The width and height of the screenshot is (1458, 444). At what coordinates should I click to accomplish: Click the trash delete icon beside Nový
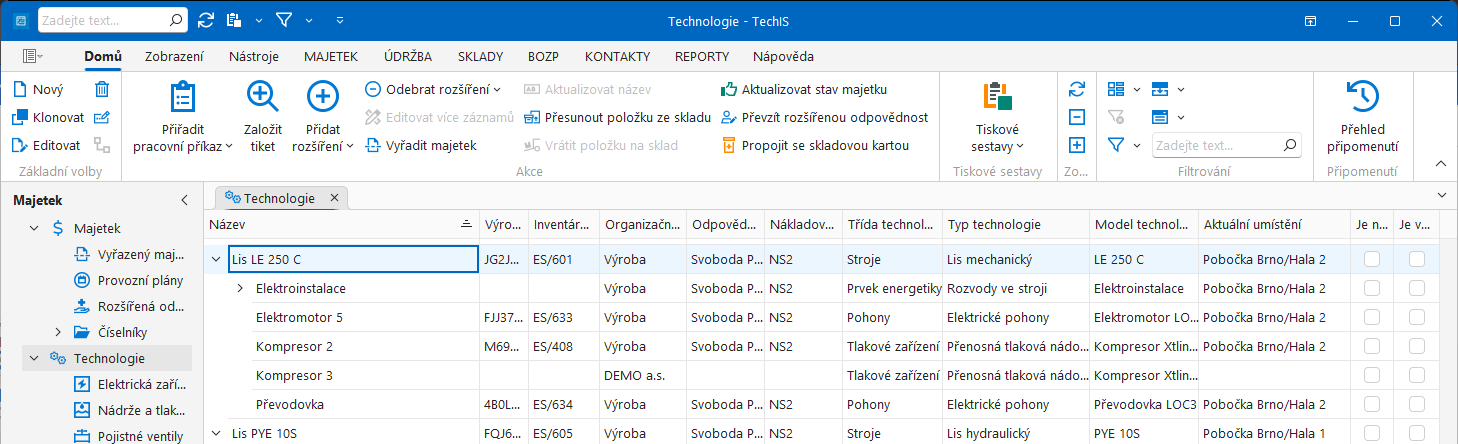[x=102, y=89]
